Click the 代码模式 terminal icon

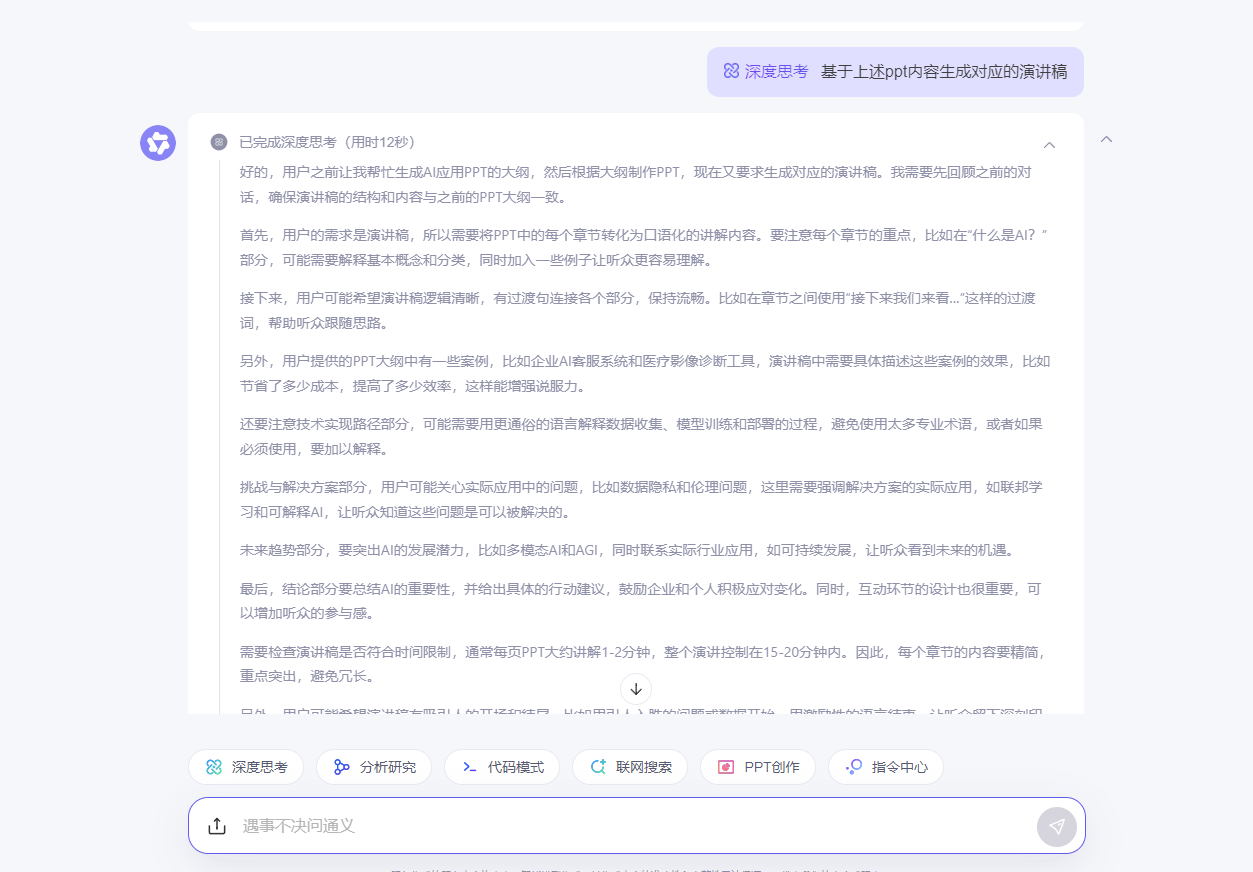coord(469,766)
